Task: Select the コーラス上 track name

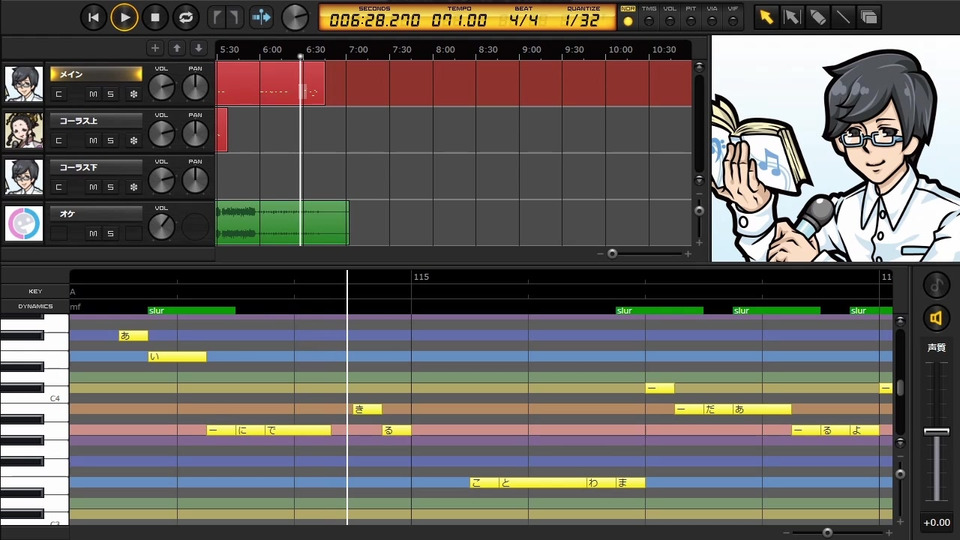Action: [x=96, y=121]
